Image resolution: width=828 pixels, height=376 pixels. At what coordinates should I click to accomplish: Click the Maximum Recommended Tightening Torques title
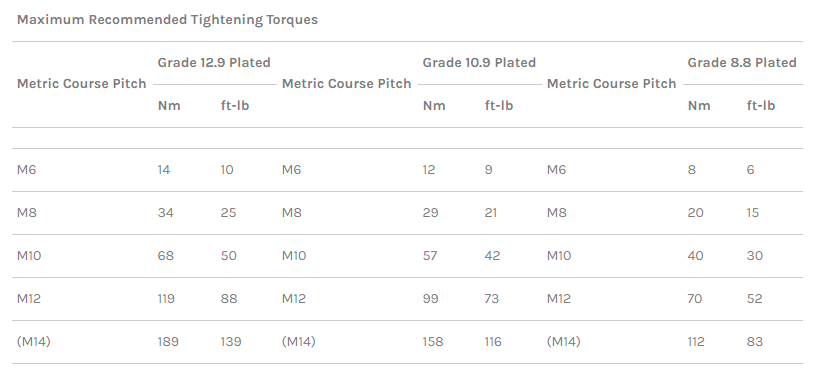[167, 20]
